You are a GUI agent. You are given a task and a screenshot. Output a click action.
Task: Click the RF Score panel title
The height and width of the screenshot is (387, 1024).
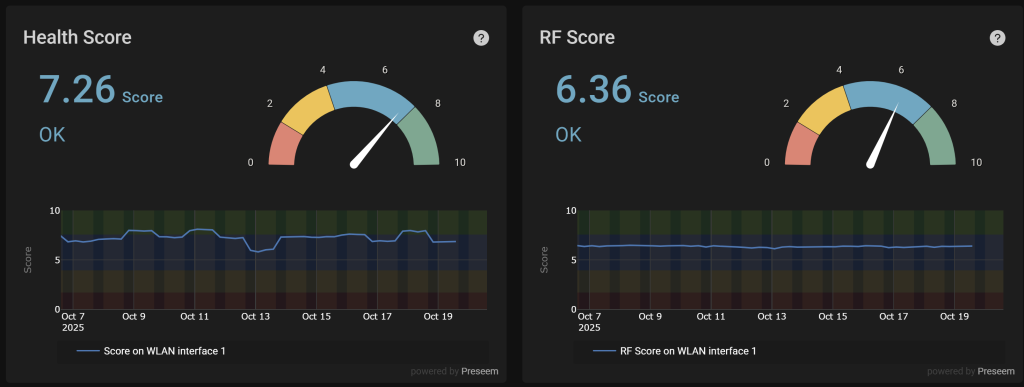577,37
